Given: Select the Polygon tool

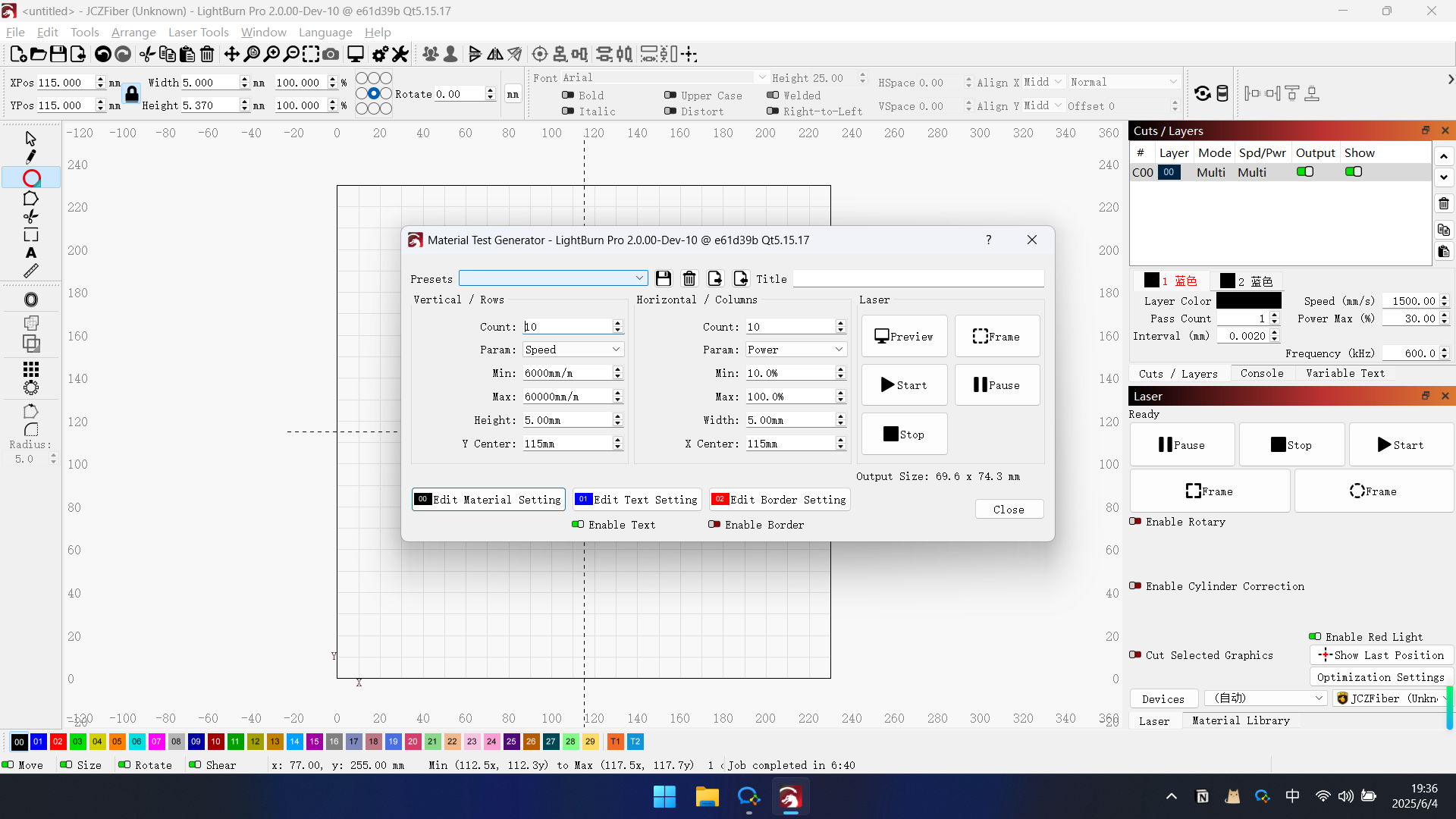Looking at the screenshot, I should (30, 199).
